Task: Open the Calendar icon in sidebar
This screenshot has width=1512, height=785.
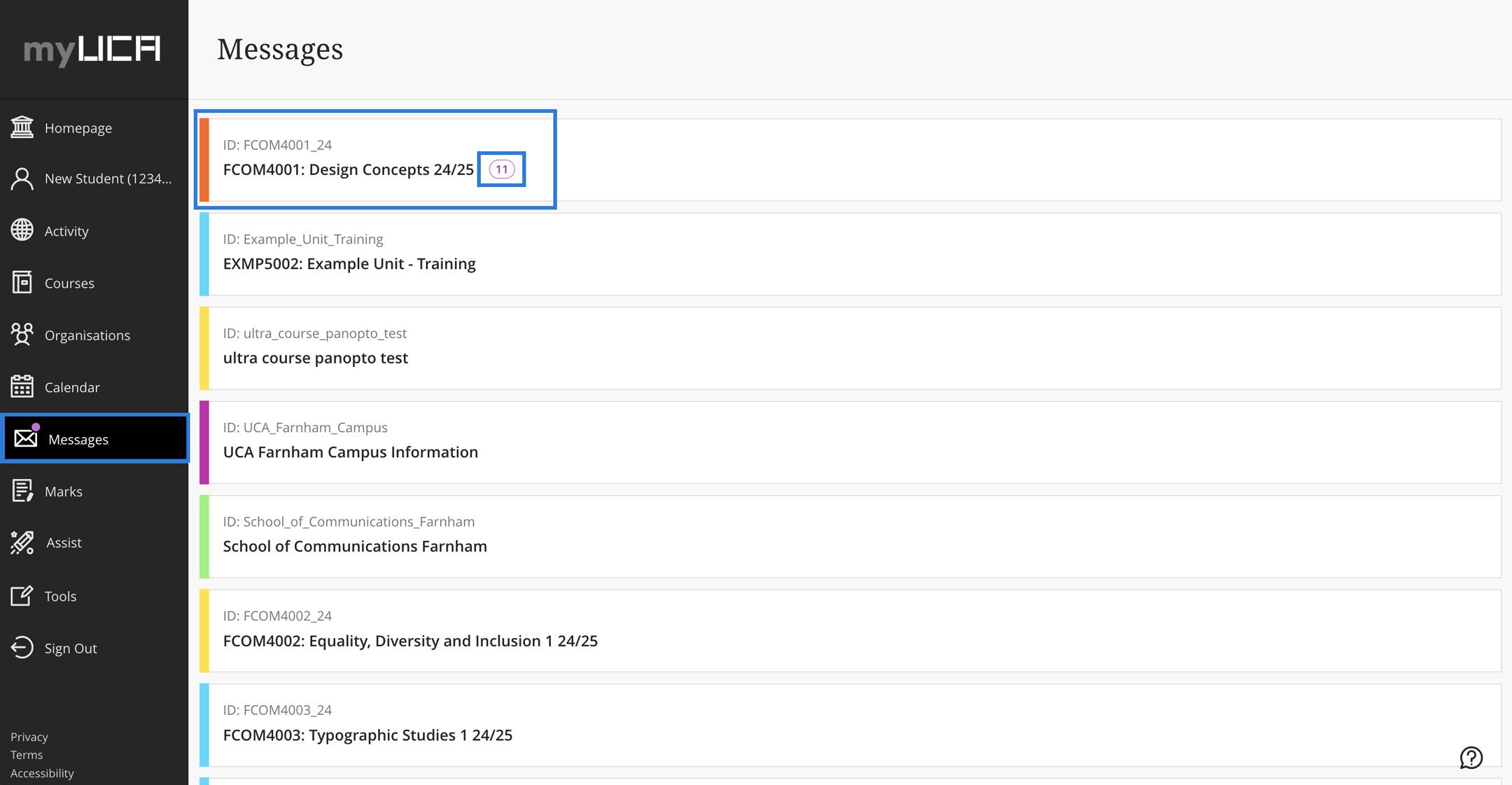Action: pyautogui.click(x=22, y=387)
